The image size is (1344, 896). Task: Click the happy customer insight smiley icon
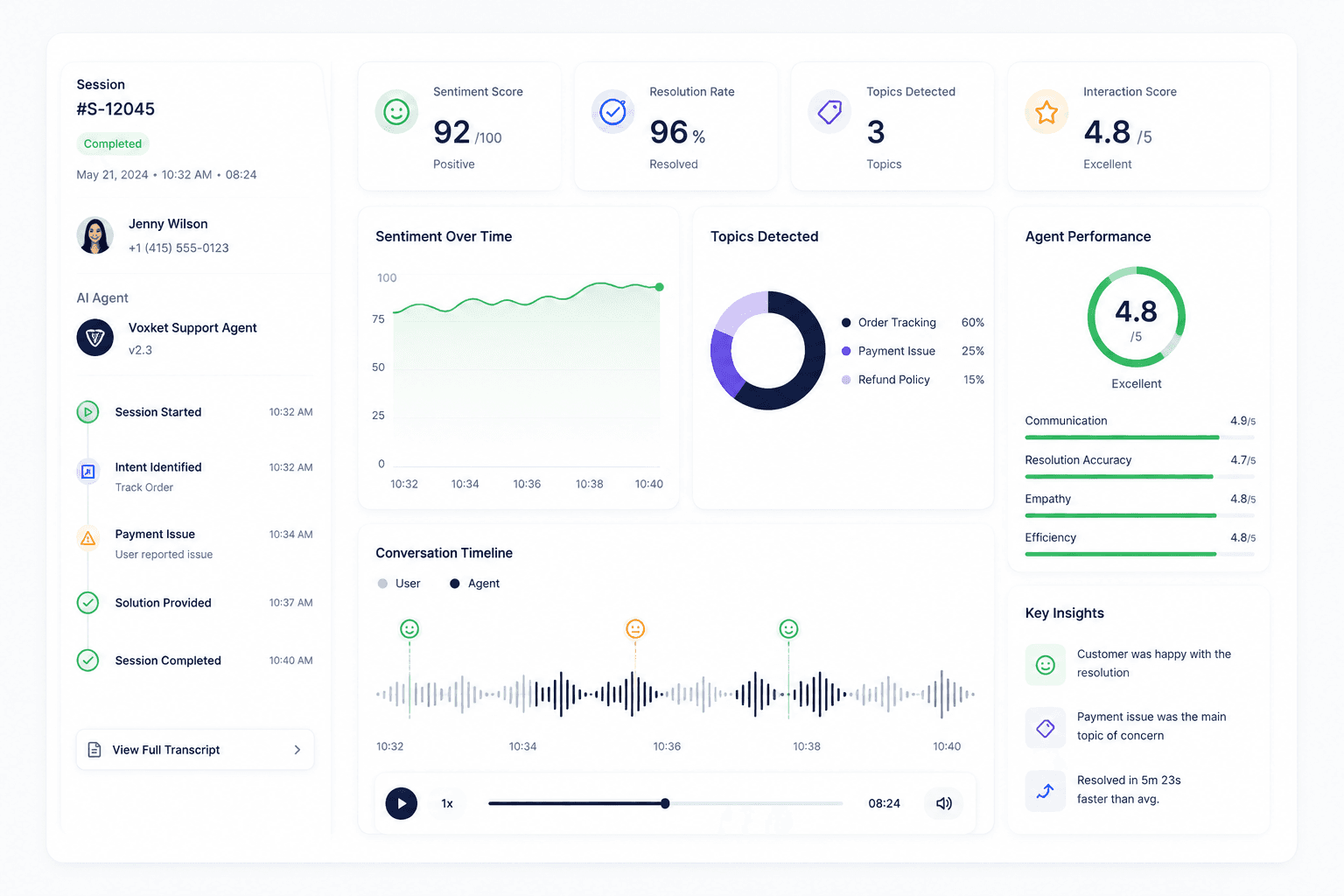1046,665
